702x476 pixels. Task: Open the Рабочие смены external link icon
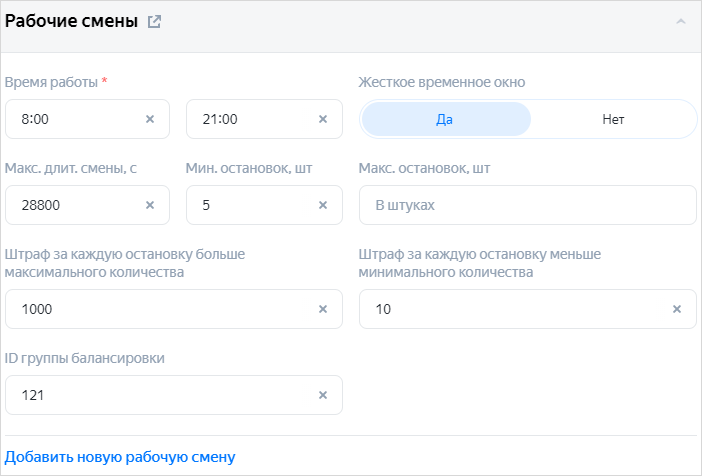coord(154,22)
